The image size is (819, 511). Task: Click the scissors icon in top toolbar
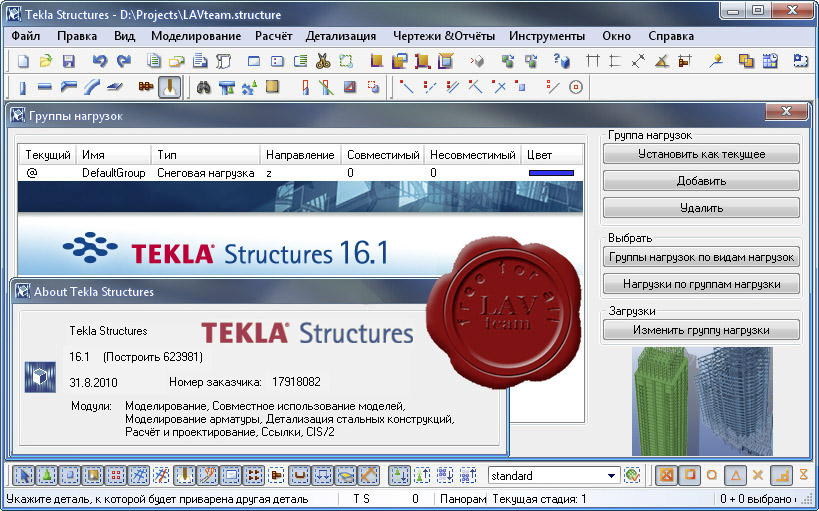pyautogui.click(x=323, y=62)
